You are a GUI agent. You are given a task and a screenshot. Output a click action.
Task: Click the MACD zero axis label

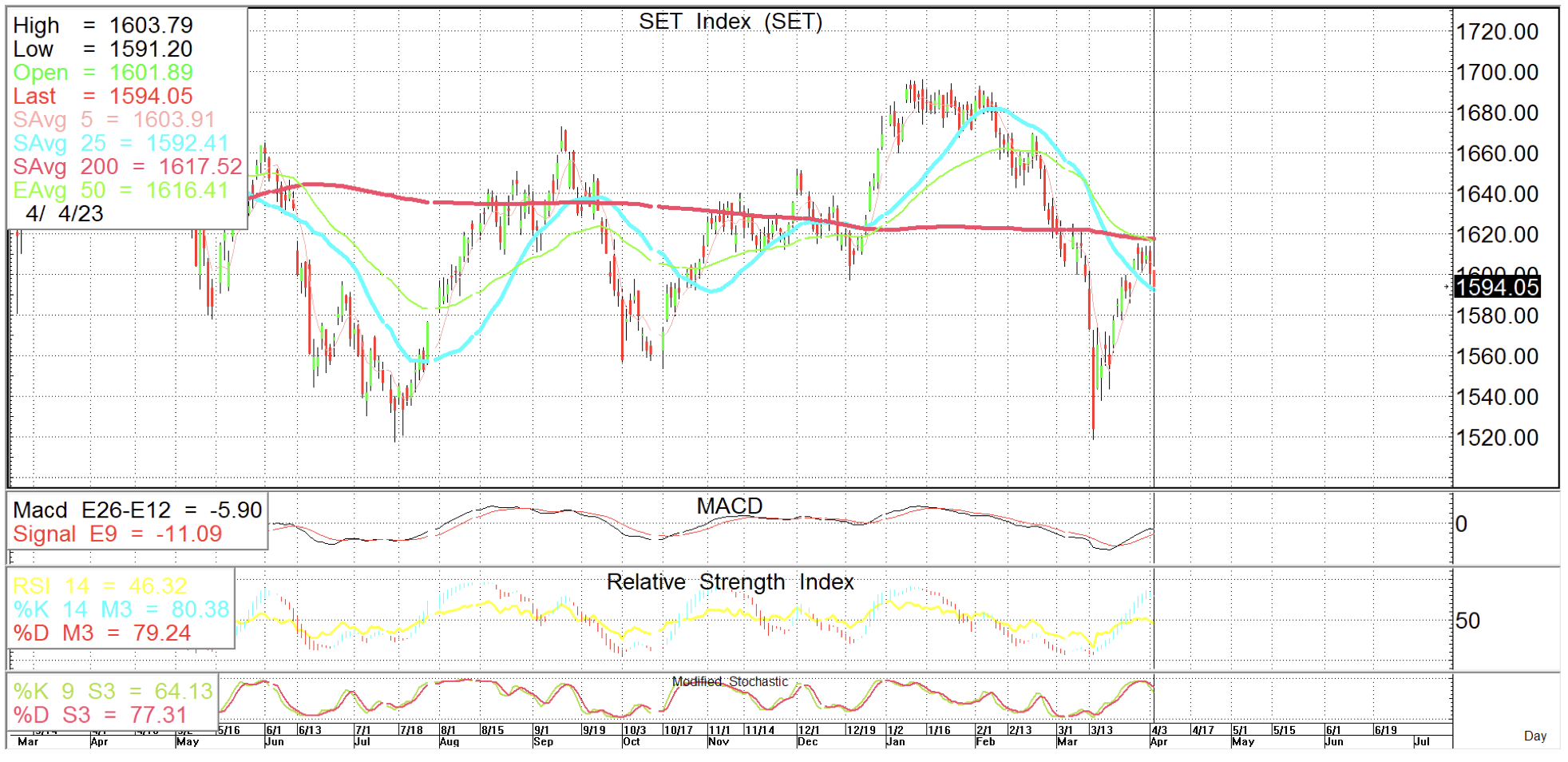point(1461,524)
